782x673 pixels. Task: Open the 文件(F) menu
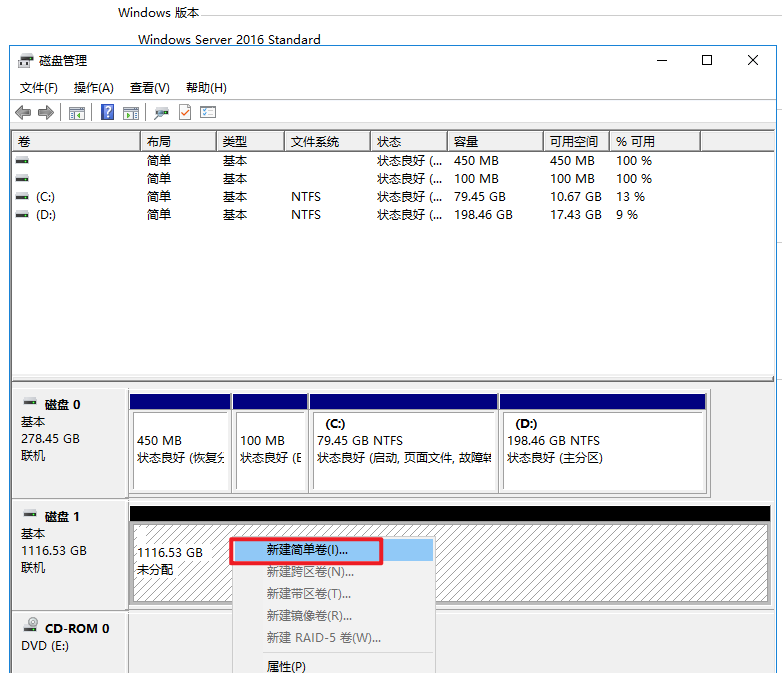[x=39, y=88]
